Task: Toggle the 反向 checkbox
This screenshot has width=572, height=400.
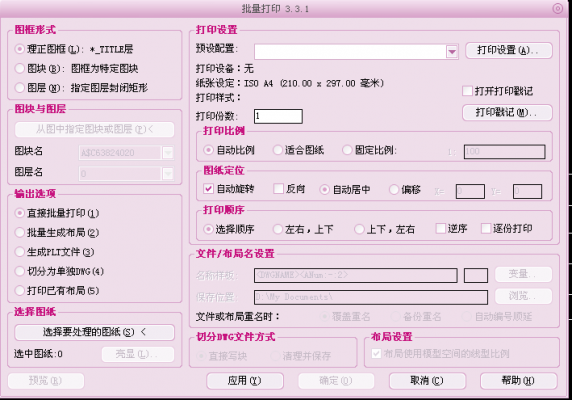Action: [x=278, y=189]
